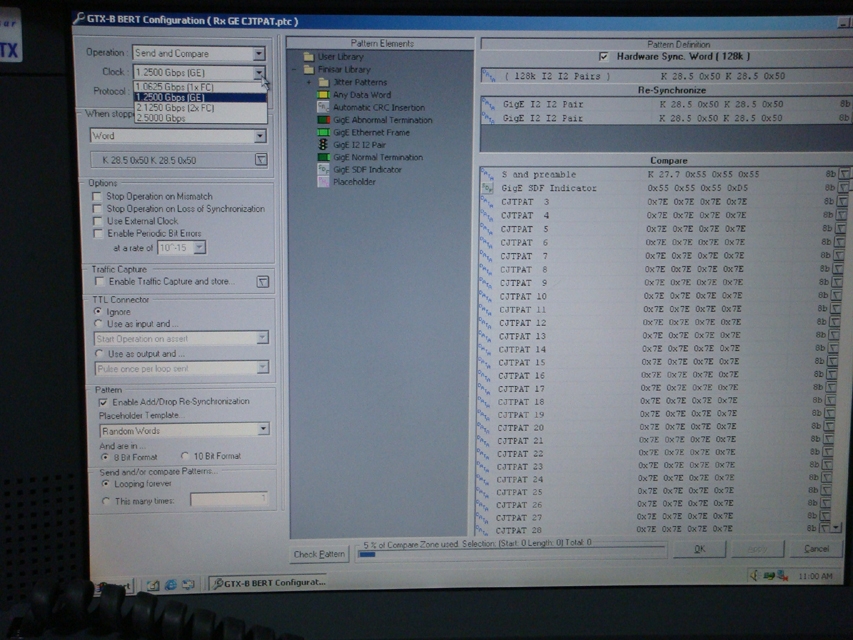Choose 2.1250 Gbps (2x FC) clock option
This screenshot has width=853, height=640.
[x=200, y=108]
